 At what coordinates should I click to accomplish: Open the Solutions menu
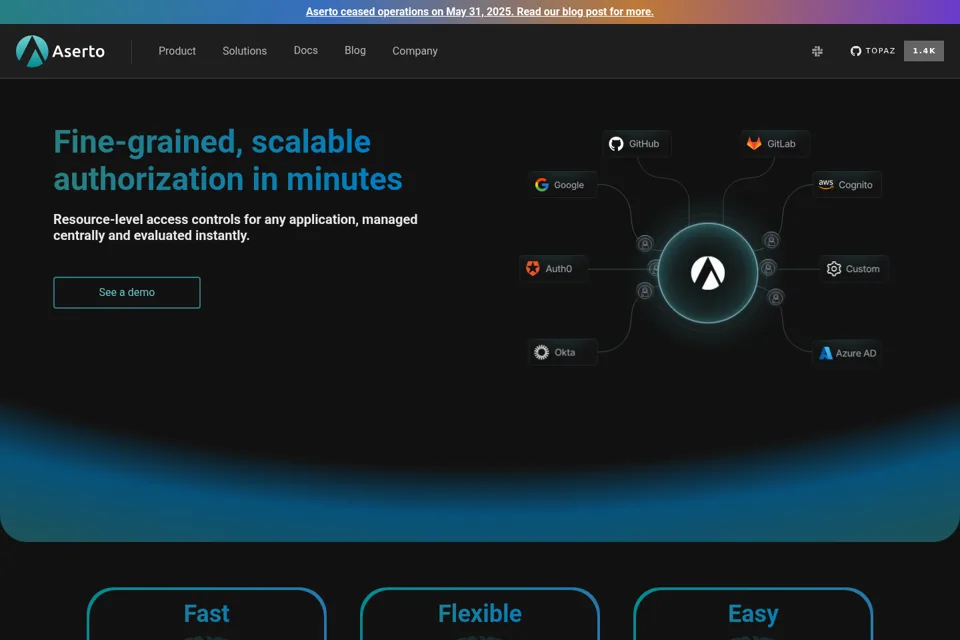(244, 51)
